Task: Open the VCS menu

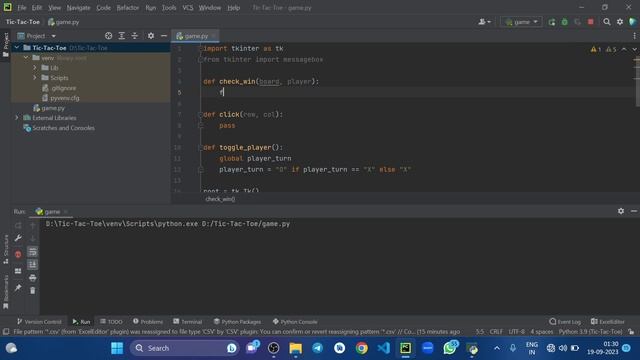Action: (x=188, y=8)
